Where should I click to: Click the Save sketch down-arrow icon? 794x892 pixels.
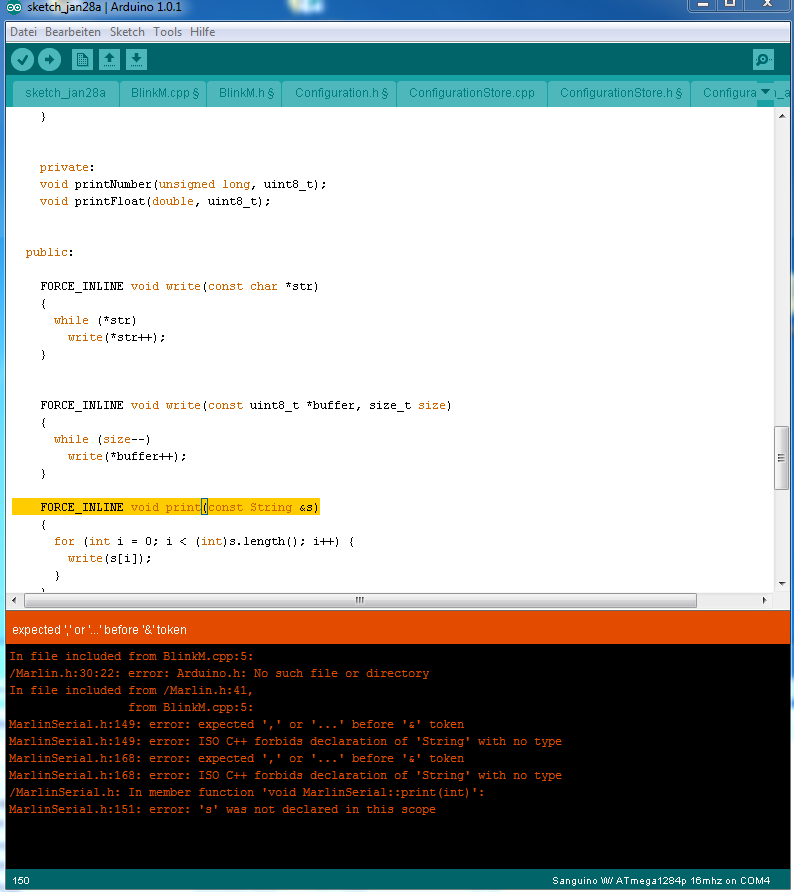click(136, 60)
